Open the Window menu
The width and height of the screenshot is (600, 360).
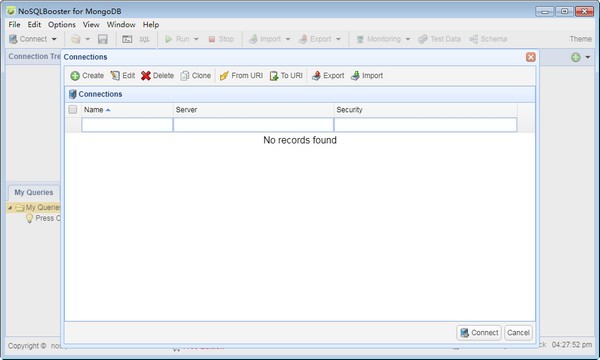[121, 24]
